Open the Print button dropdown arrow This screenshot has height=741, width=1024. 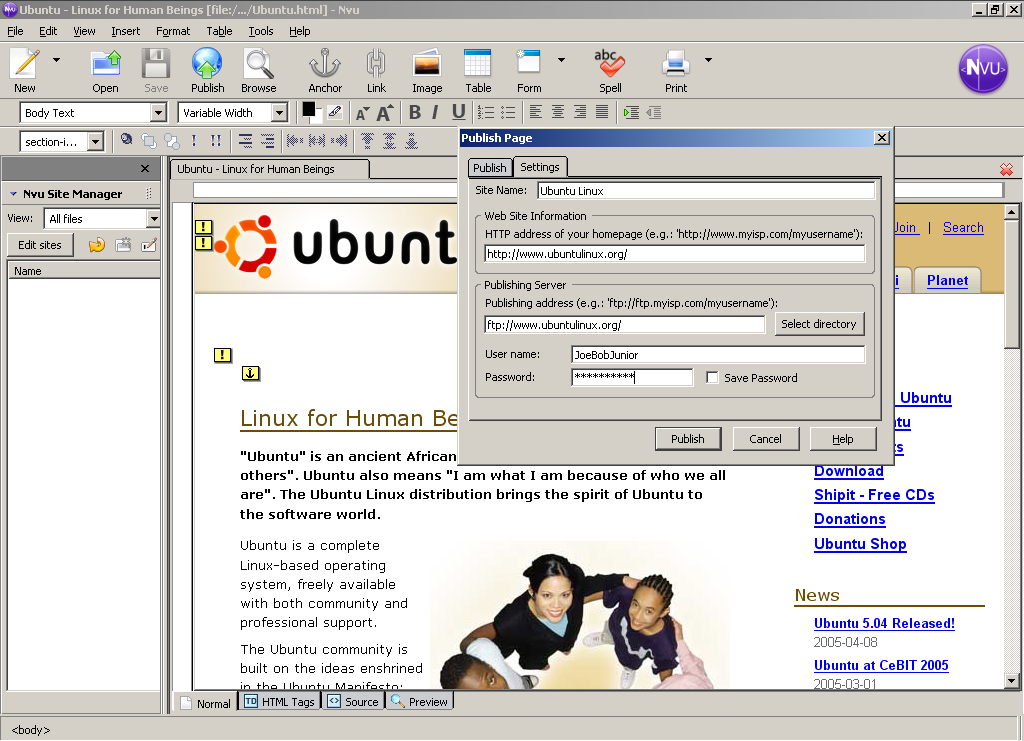708,60
